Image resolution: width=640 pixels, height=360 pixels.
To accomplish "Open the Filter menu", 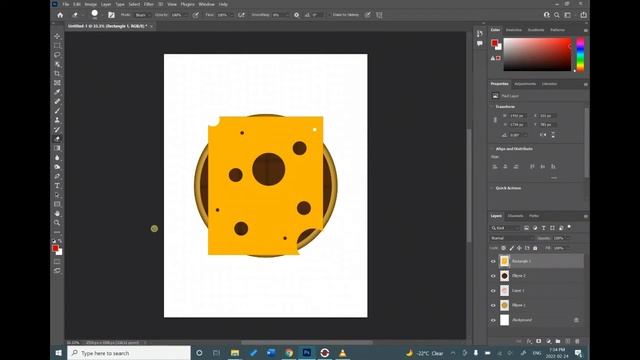I will (149, 4).
